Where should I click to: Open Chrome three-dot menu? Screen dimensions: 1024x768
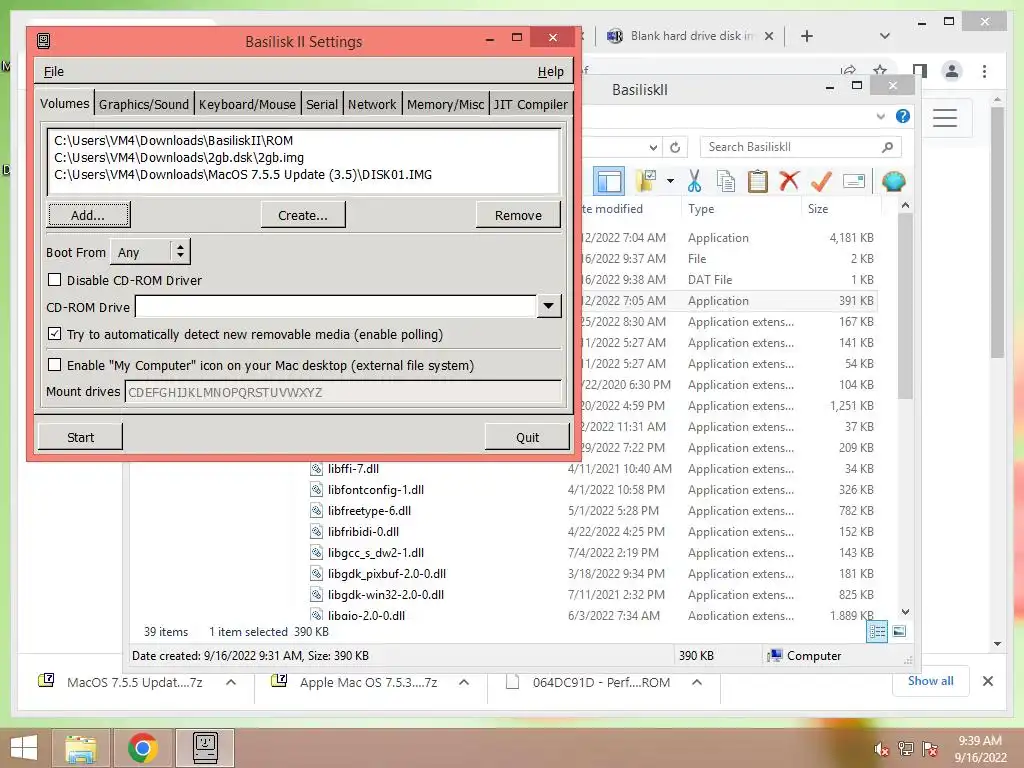pyautogui.click(x=984, y=71)
